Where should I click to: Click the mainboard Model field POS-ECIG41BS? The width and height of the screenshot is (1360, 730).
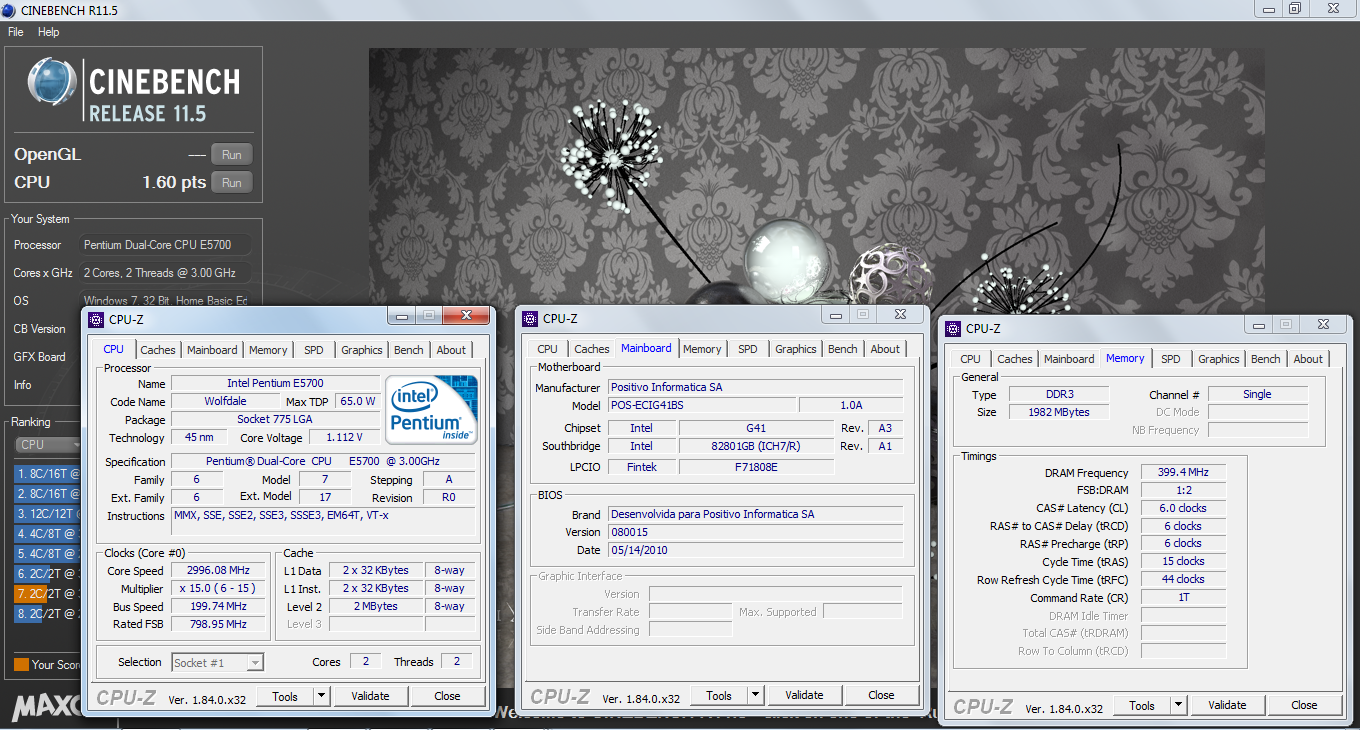(702, 406)
